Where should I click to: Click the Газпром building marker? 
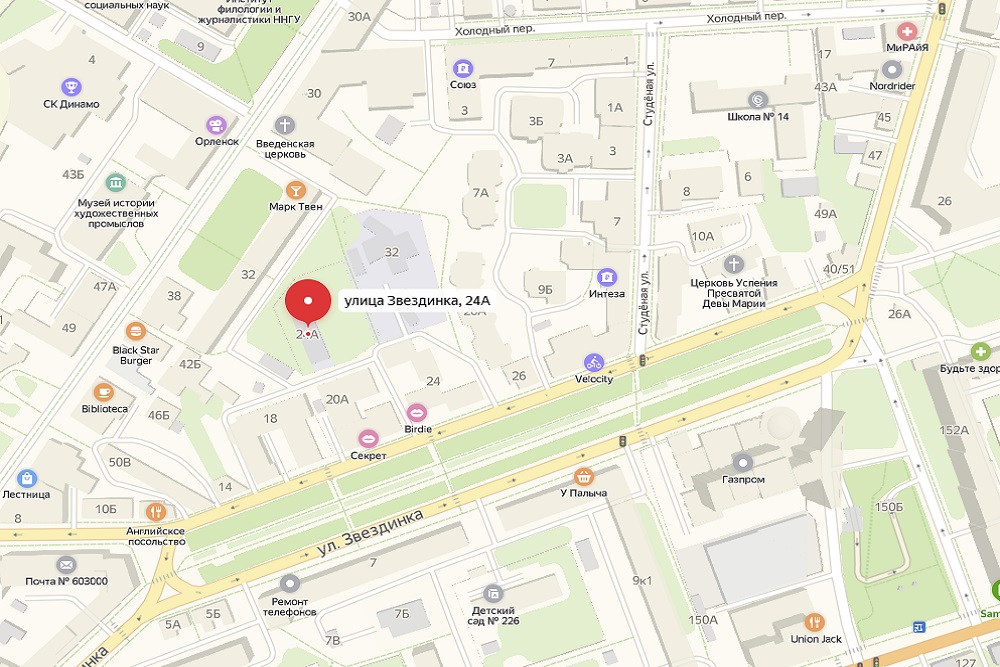point(742,463)
